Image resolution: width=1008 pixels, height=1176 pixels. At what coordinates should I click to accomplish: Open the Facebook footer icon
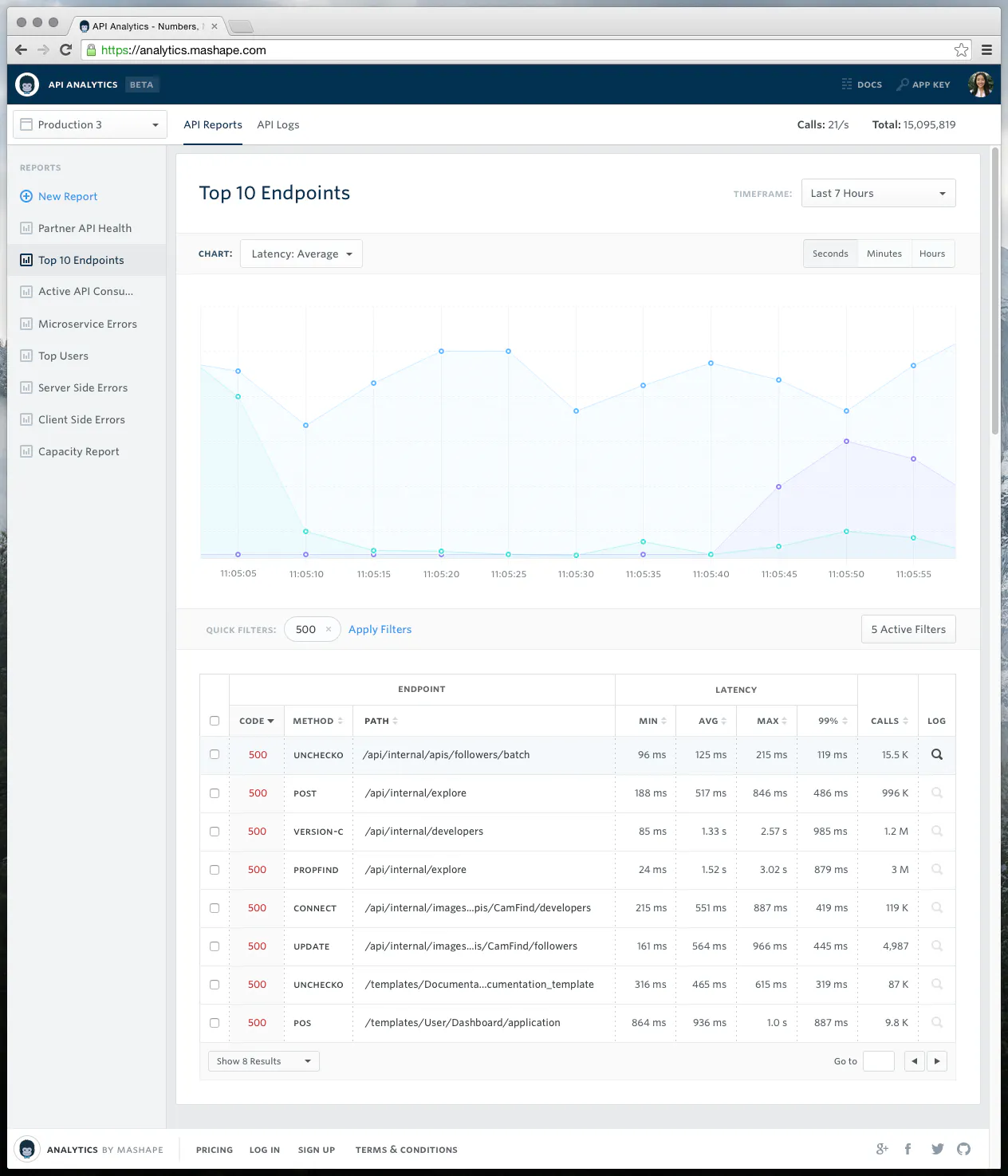(908, 1149)
